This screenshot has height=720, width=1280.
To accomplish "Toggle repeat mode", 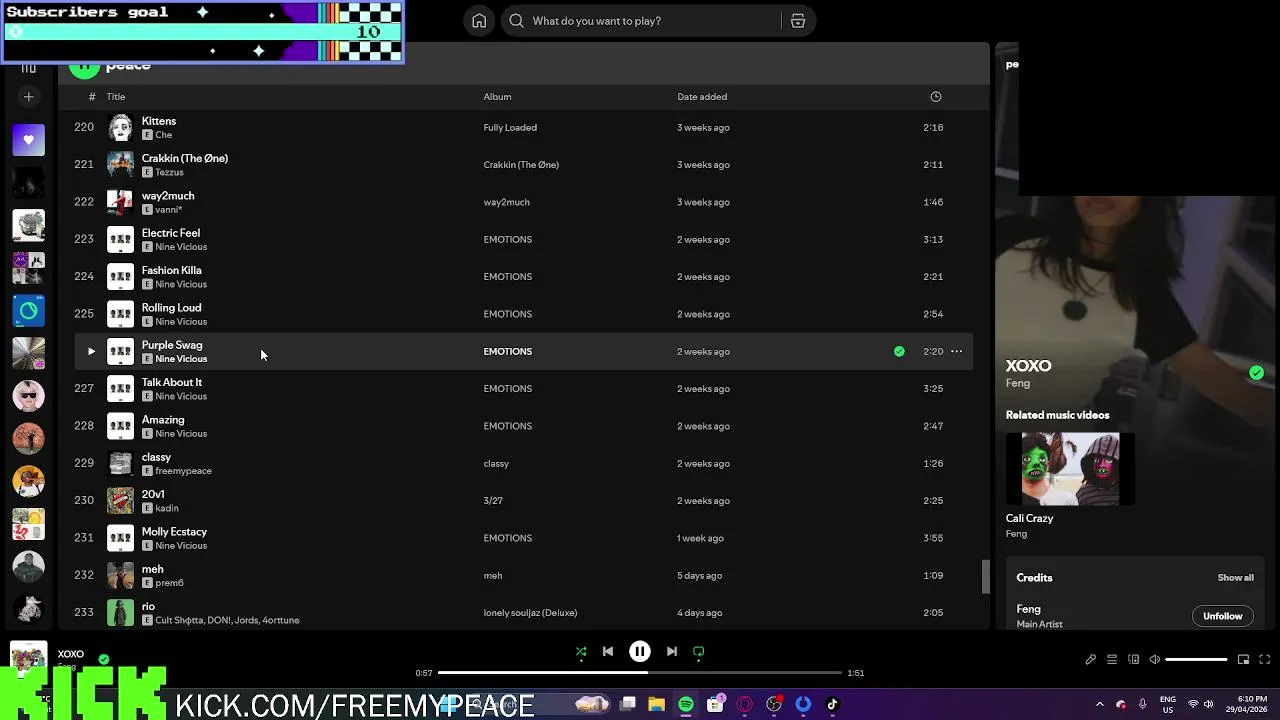I will tap(699, 652).
